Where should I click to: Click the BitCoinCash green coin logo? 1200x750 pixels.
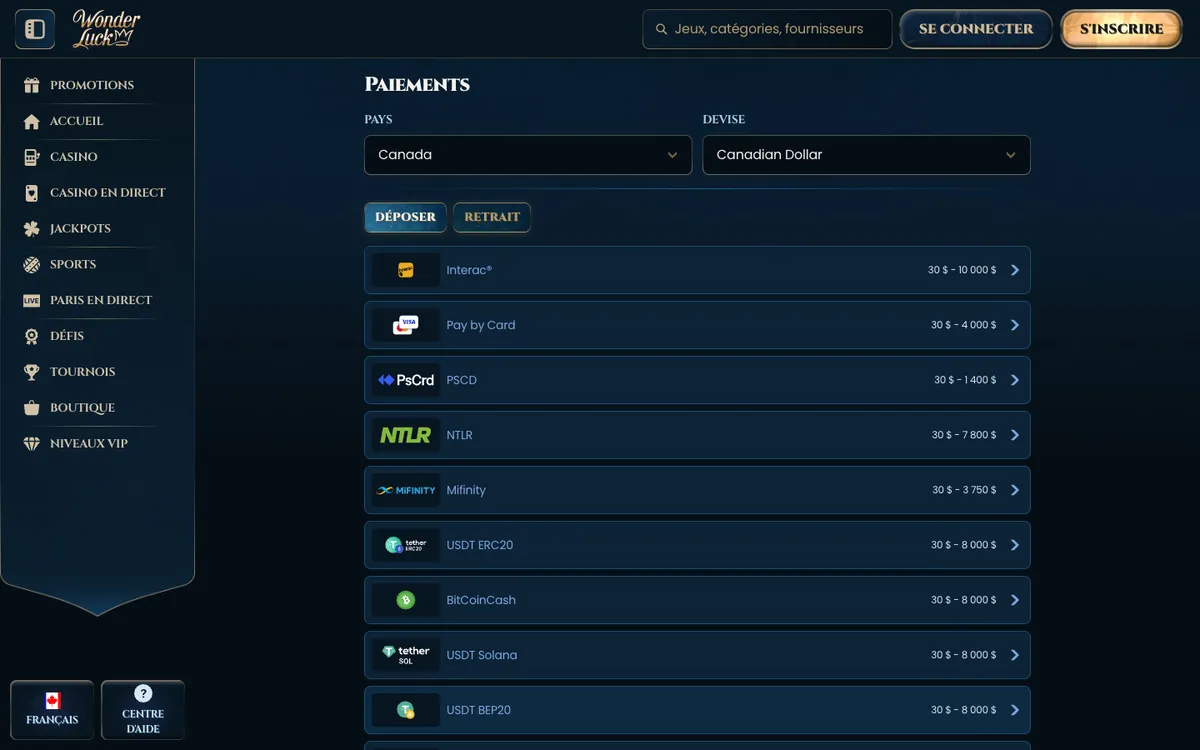(x=406, y=600)
